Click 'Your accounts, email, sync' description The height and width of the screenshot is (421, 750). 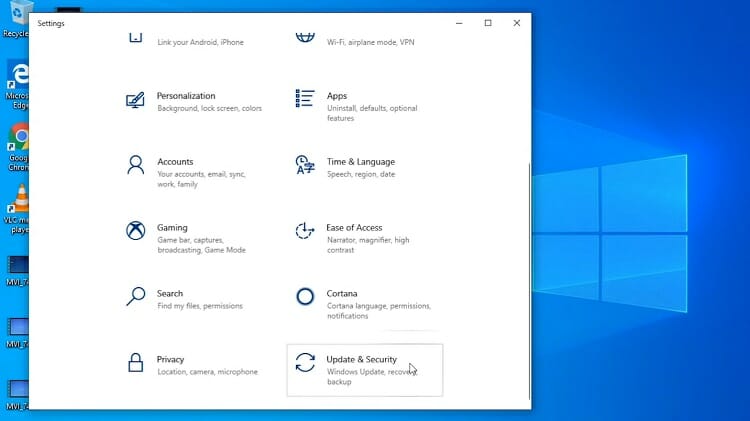coord(201,179)
